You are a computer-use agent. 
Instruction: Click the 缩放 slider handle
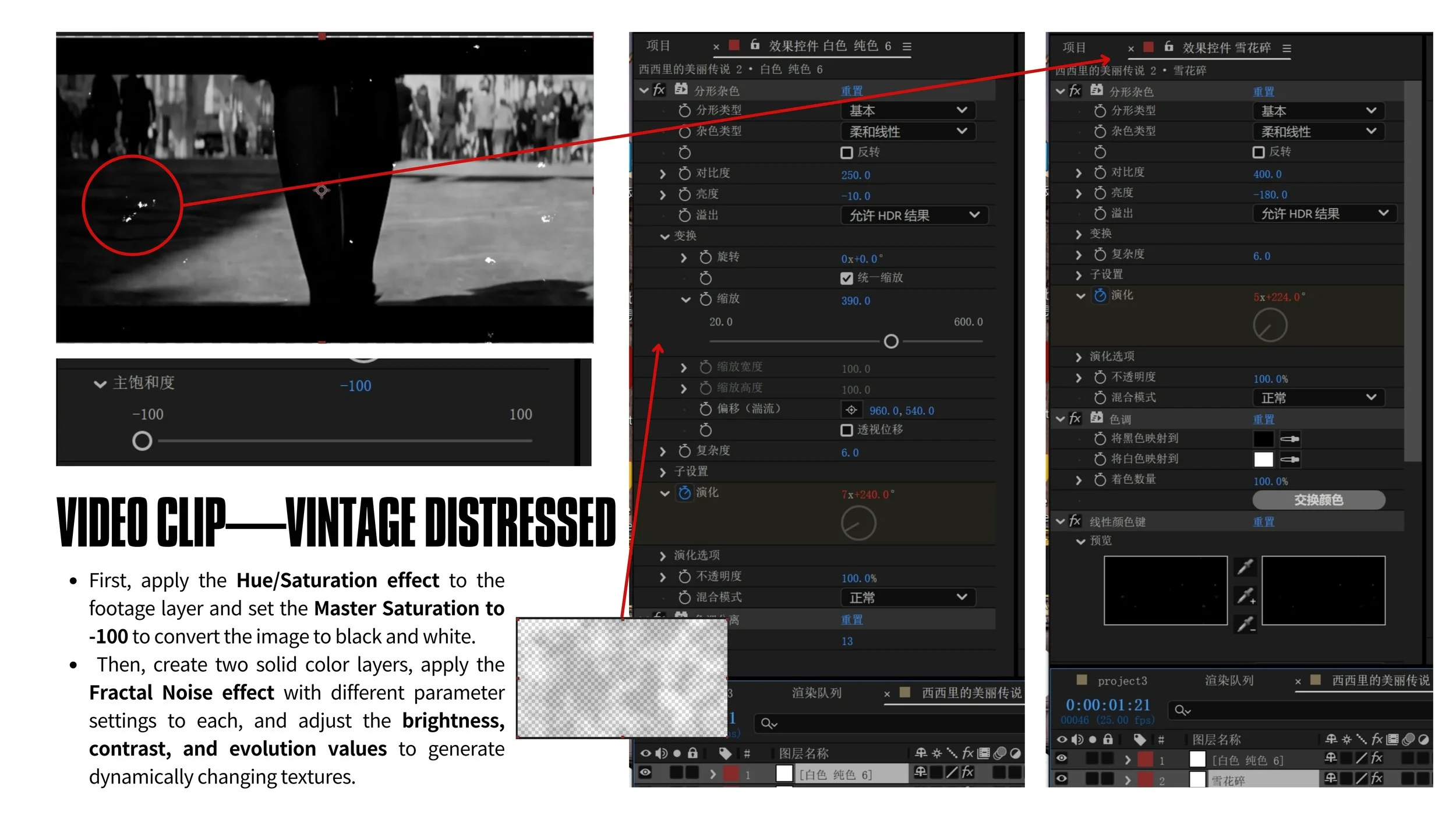(x=890, y=341)
